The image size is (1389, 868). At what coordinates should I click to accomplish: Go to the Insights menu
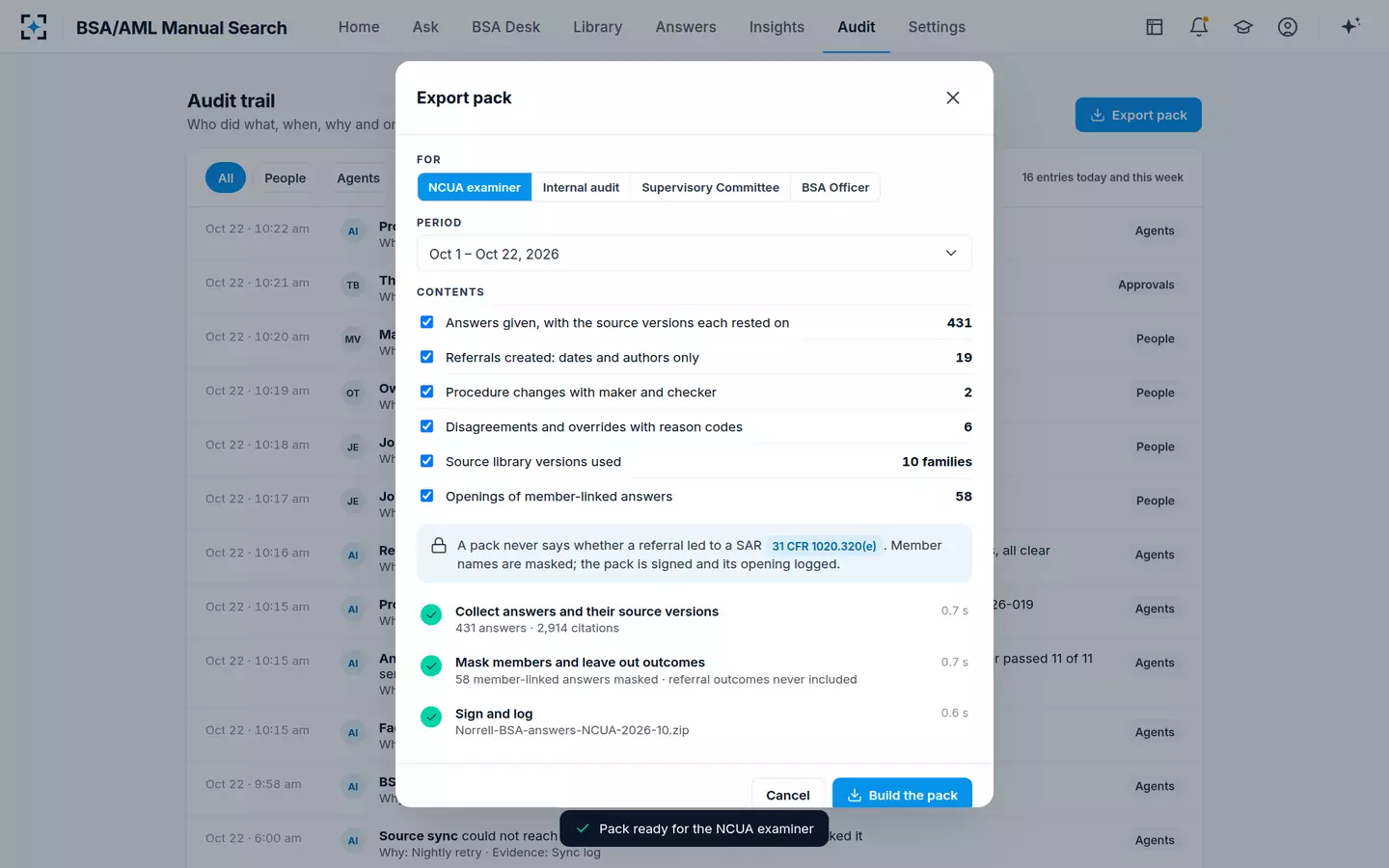[x=776, y=27]
